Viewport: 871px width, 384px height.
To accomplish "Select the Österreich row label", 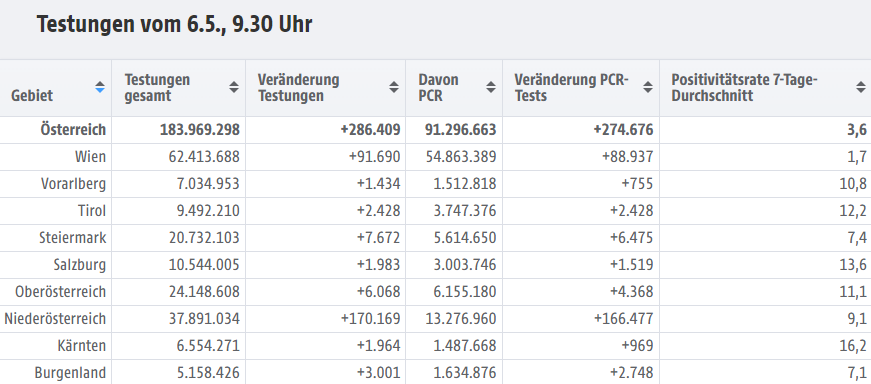I will tap(73, 130).
